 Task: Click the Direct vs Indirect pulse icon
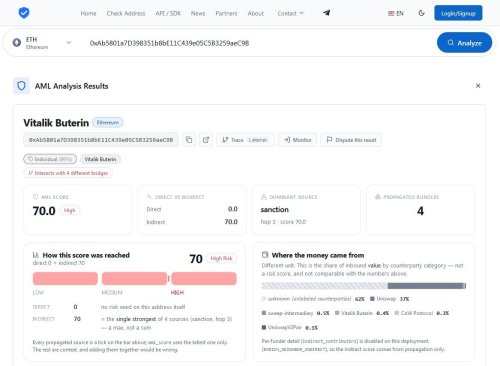click(x=149, y=197)
